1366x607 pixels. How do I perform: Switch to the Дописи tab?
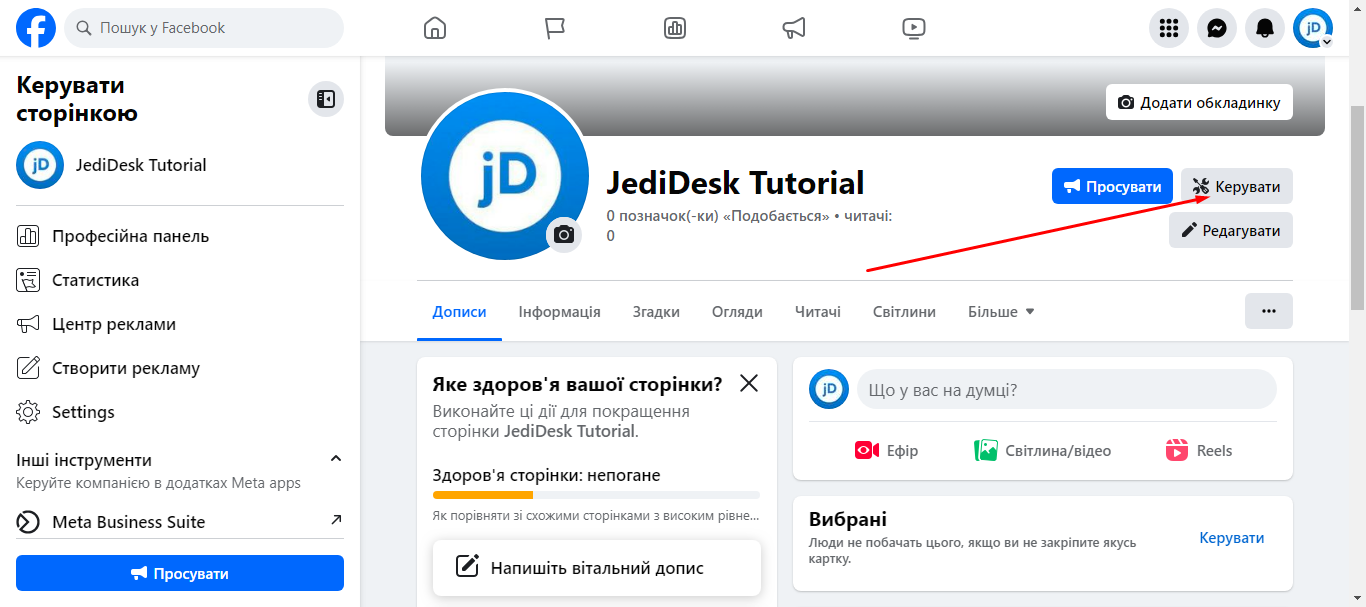pyautogui.click(x=460, y=311)
